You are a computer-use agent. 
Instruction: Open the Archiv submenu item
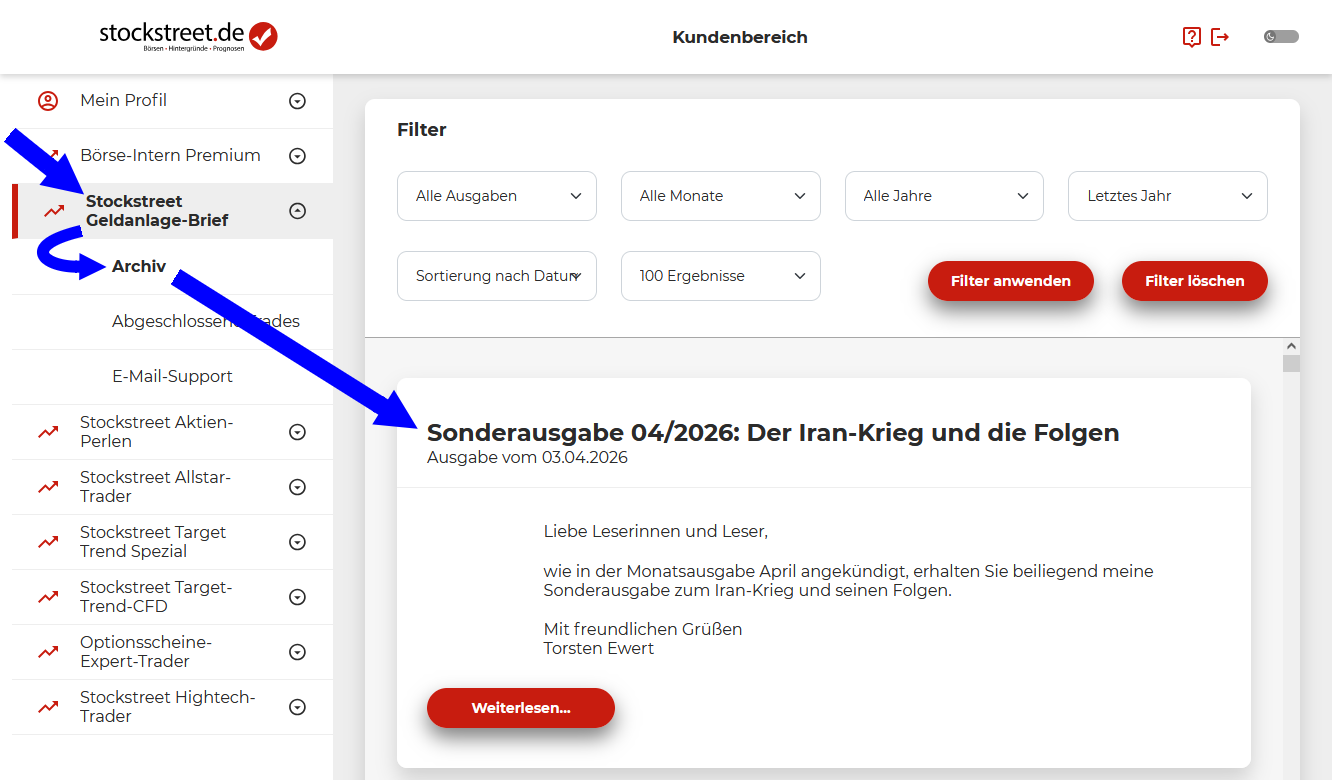click(x=139, y=267)
